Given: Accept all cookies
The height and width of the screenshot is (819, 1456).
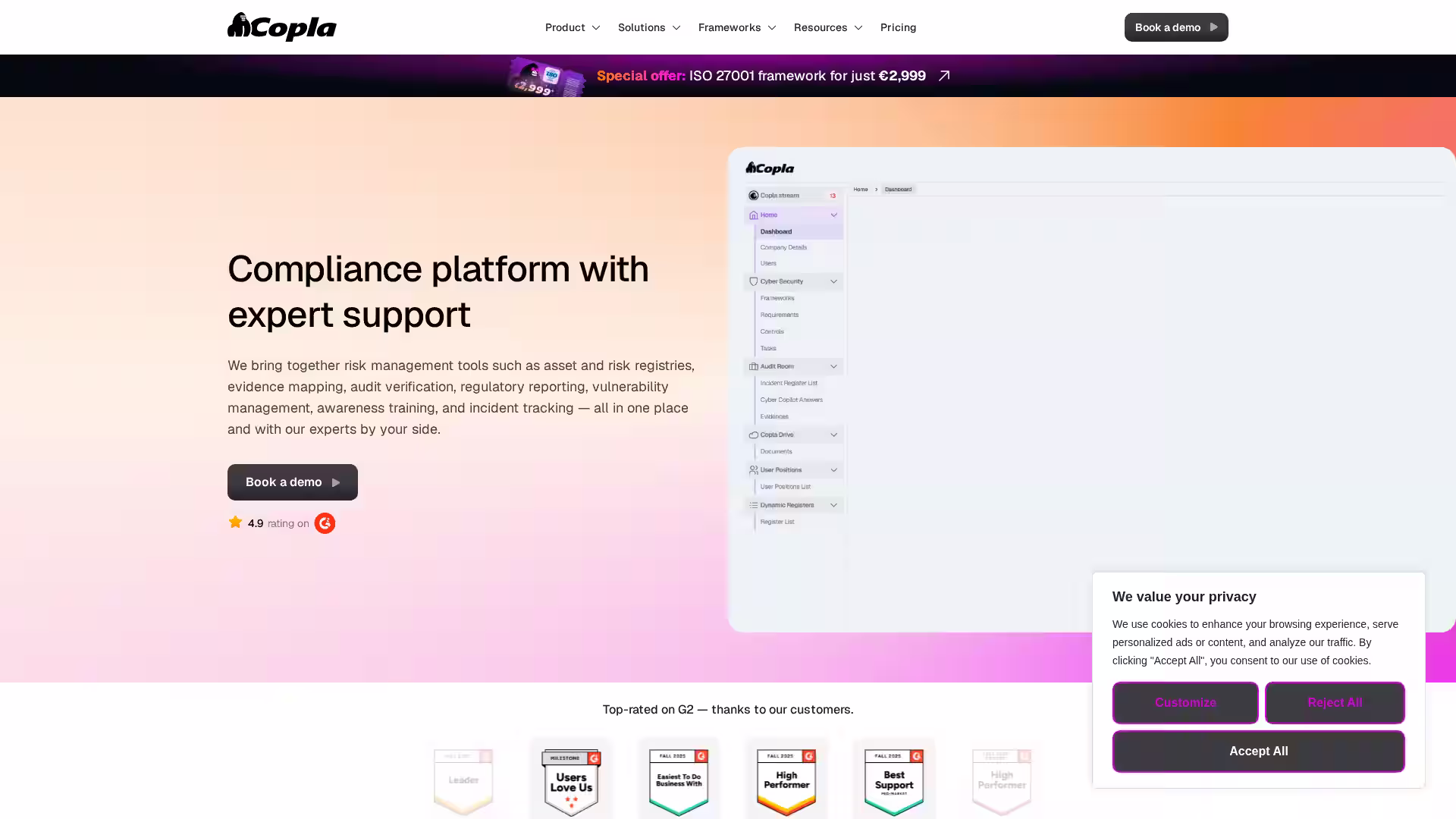Looking at the screenshot, I should click(x=1258, y=752).
